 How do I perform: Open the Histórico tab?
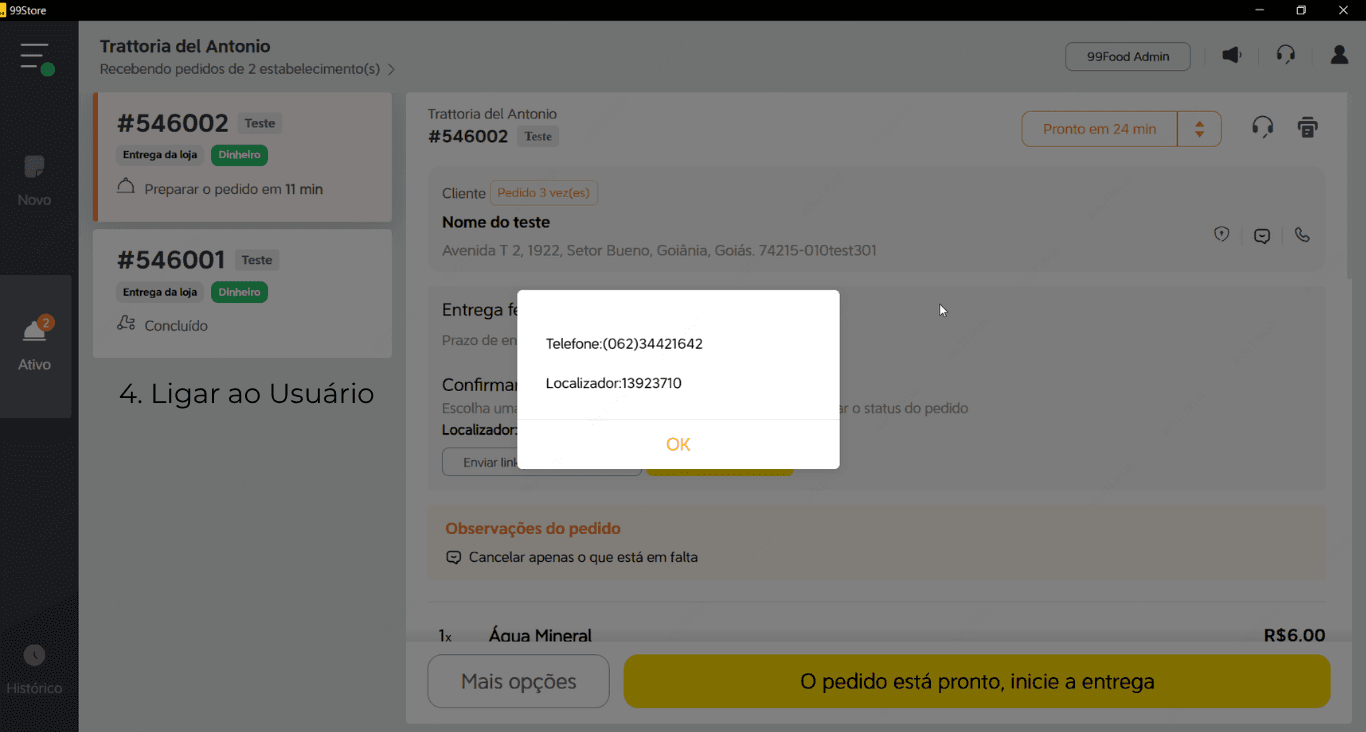[34, 670]
